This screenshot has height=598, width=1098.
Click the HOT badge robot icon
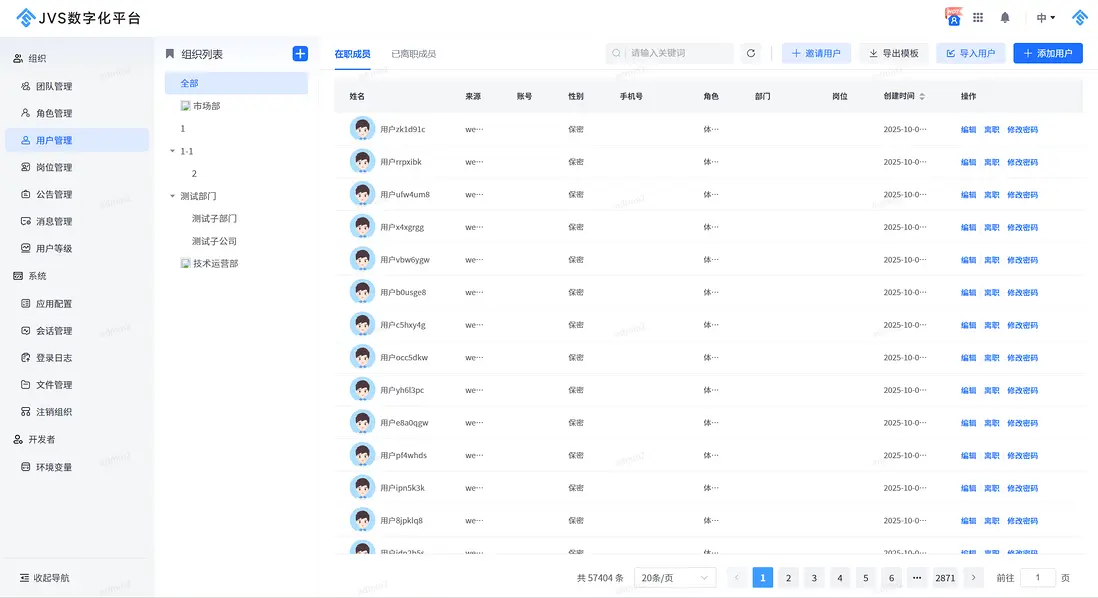coord(954,17)
